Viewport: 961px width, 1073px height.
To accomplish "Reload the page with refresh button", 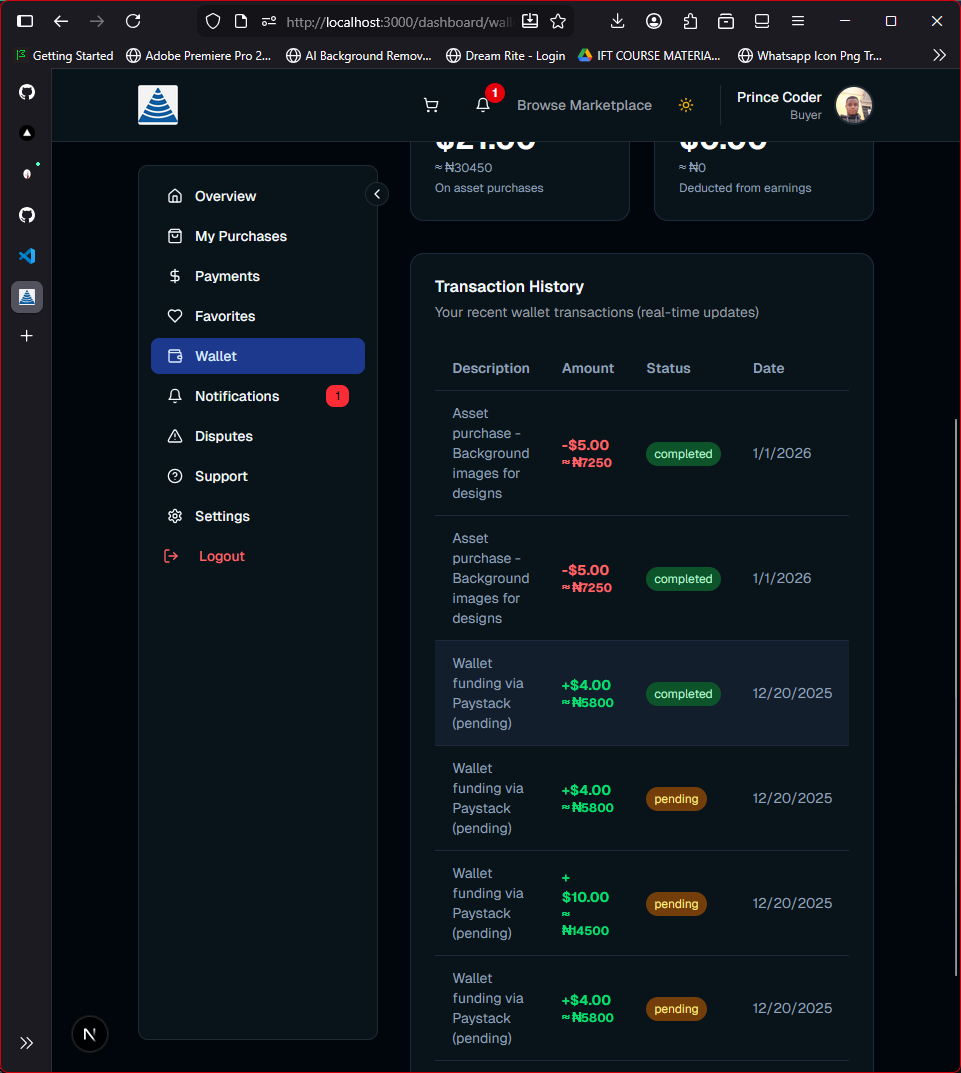I will 133,21.
